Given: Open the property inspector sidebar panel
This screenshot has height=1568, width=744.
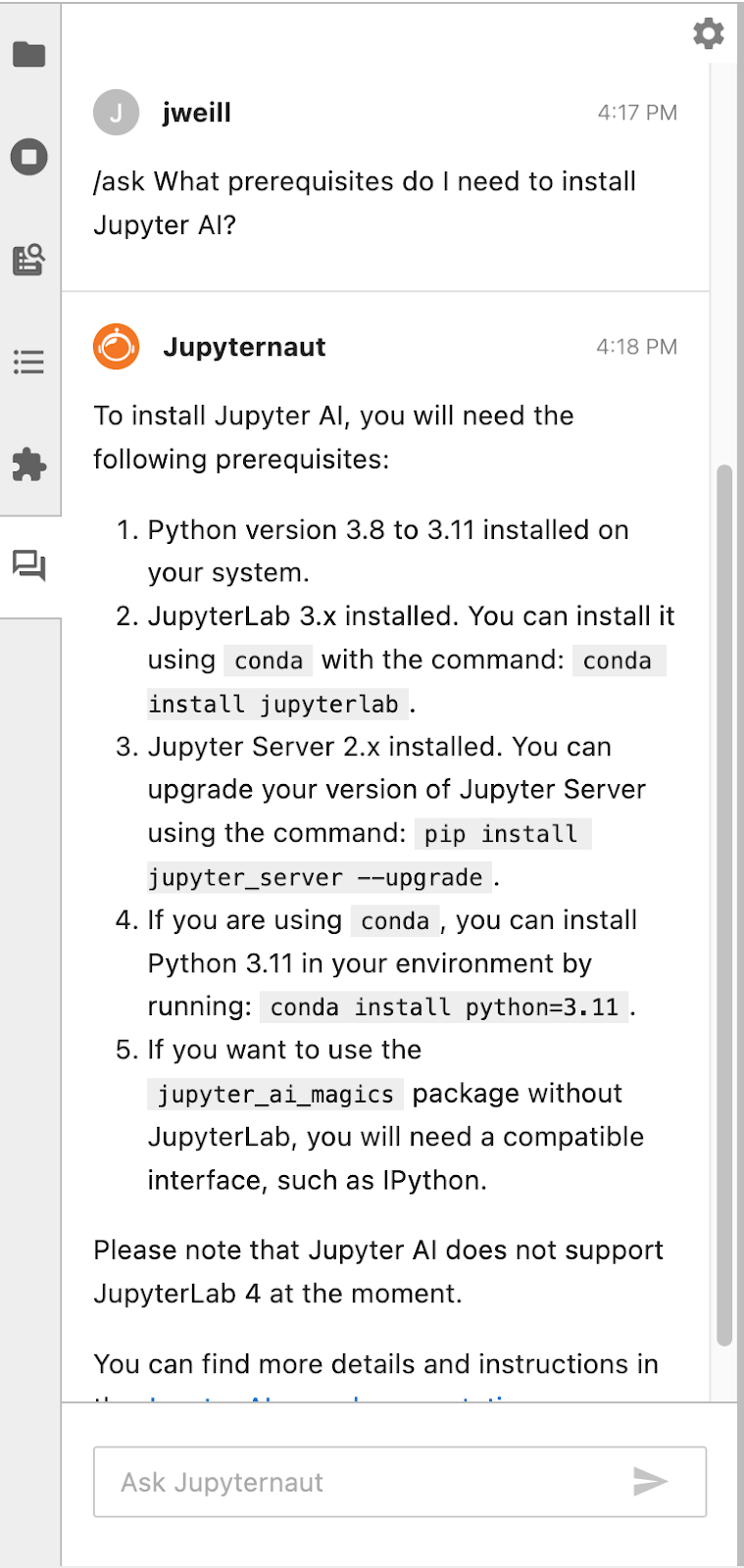Looking at the screenshot, I should [x=28, y=260].
